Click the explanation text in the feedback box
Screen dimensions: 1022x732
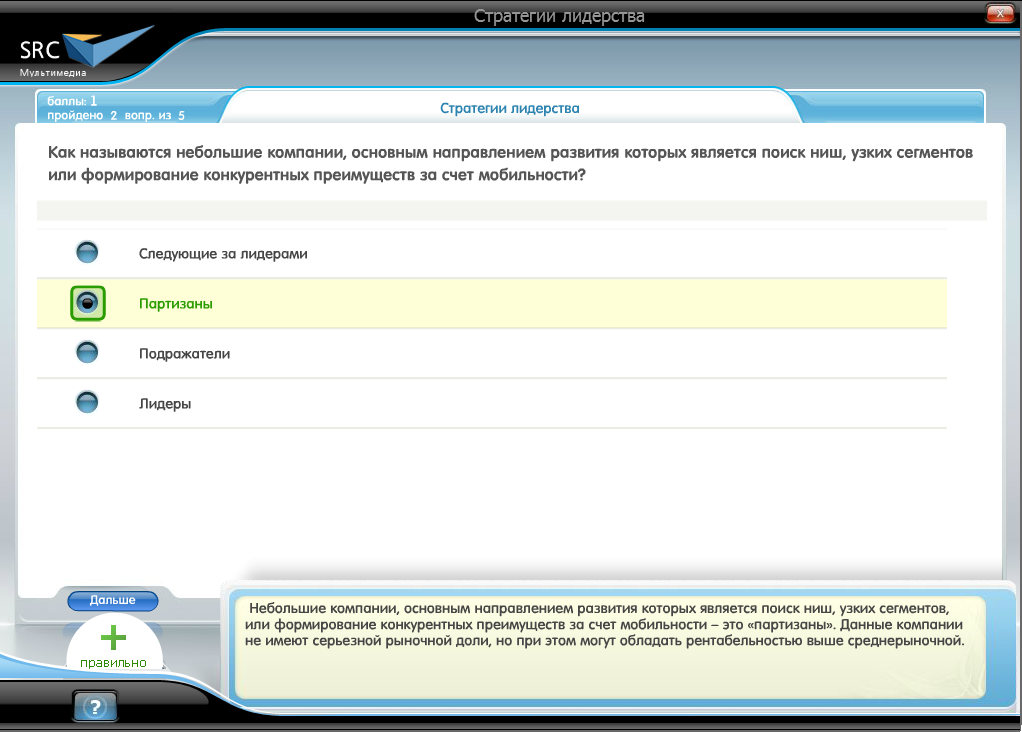pos(605,624)
